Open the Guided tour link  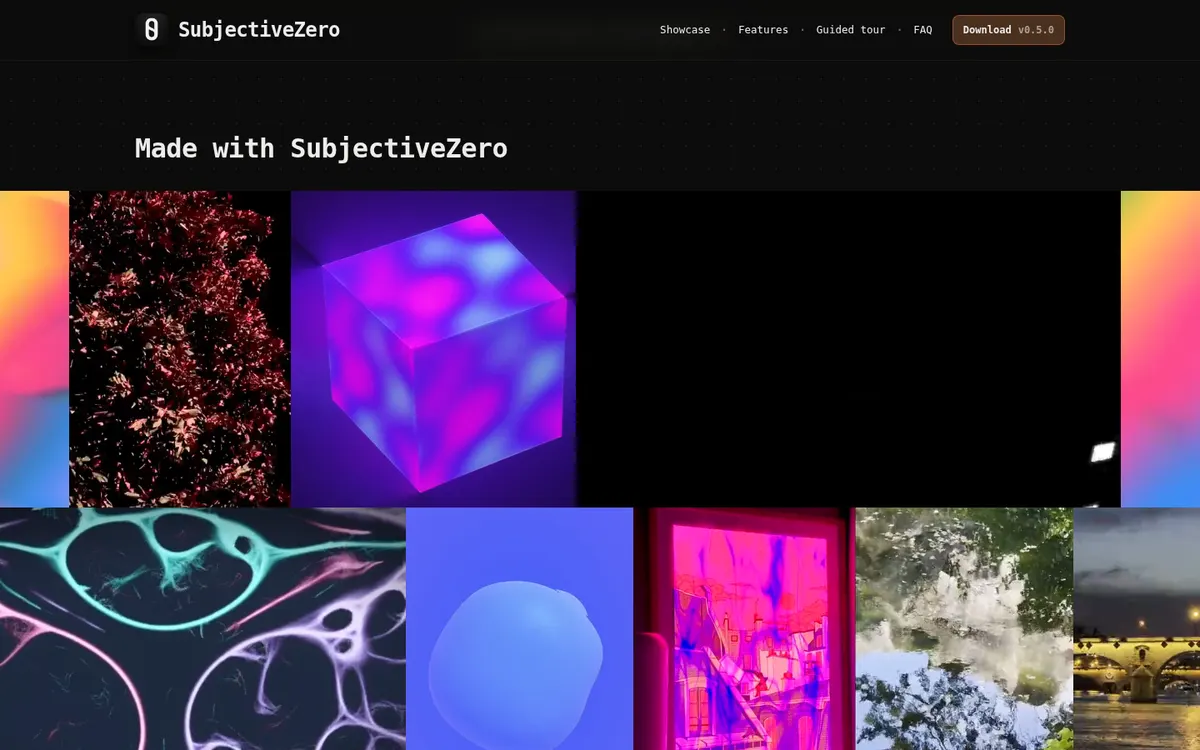(850, 30)
